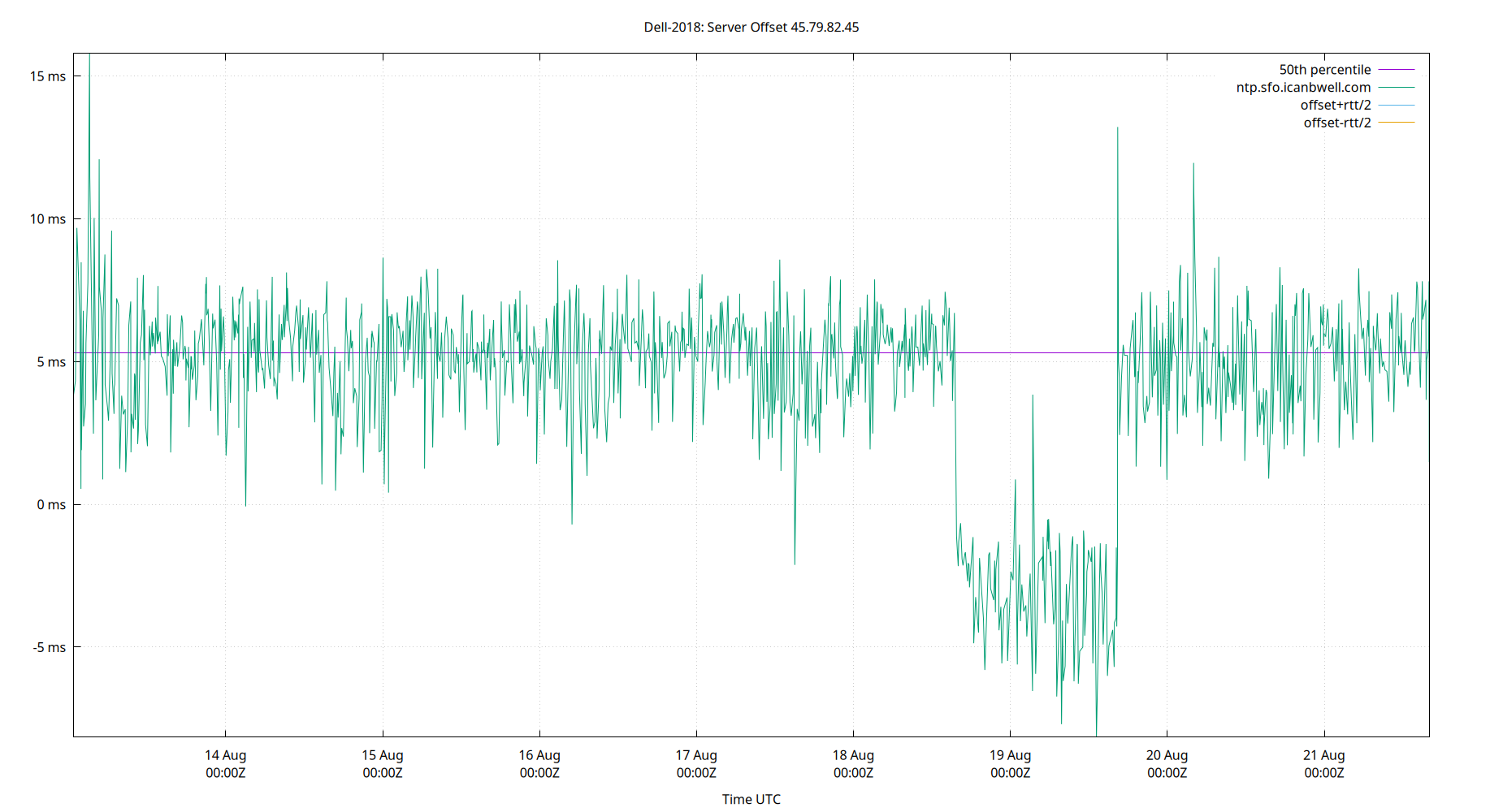1503x812 pixels.
Task: Click the '14 Aug 00:00Z' x-axis label
Action: 225,764
